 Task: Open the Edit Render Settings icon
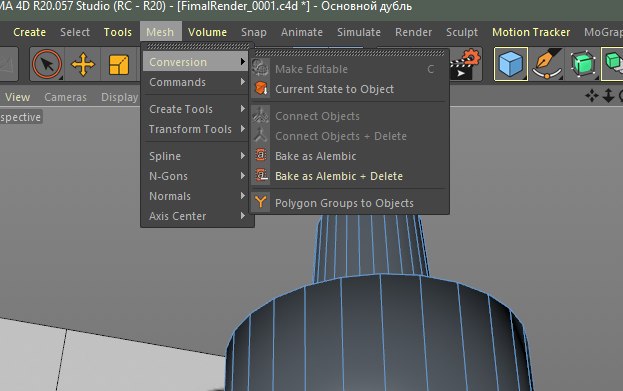click(x=466, y=63)
